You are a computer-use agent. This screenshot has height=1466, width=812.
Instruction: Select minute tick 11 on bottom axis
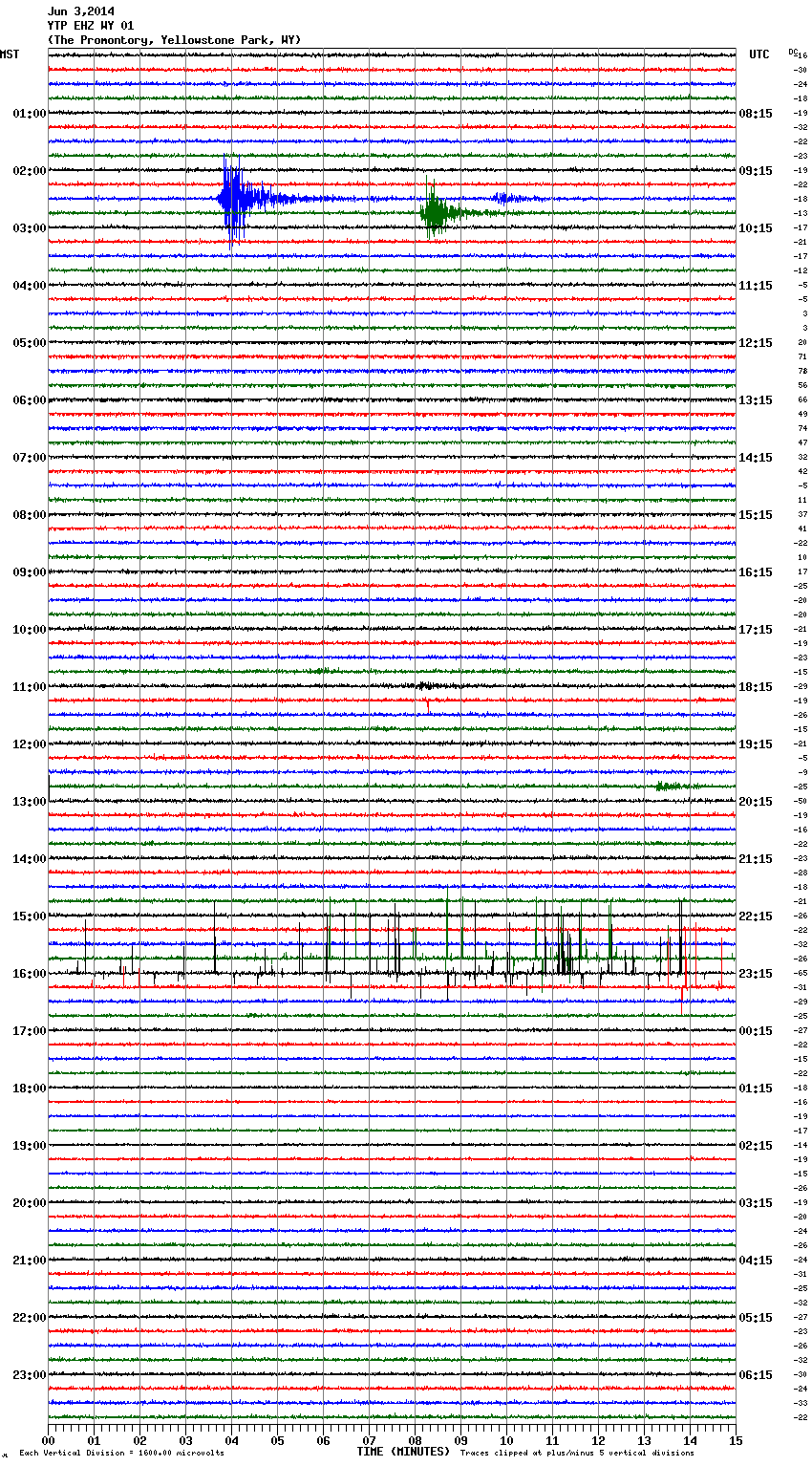552,1440
